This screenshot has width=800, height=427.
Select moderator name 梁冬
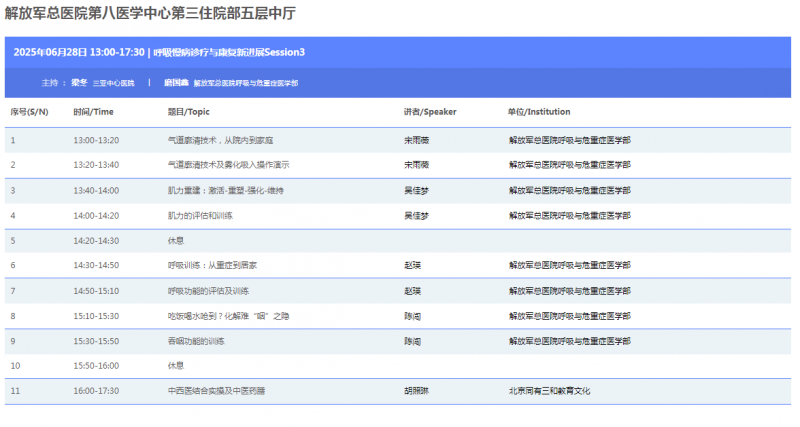[79, 83]
